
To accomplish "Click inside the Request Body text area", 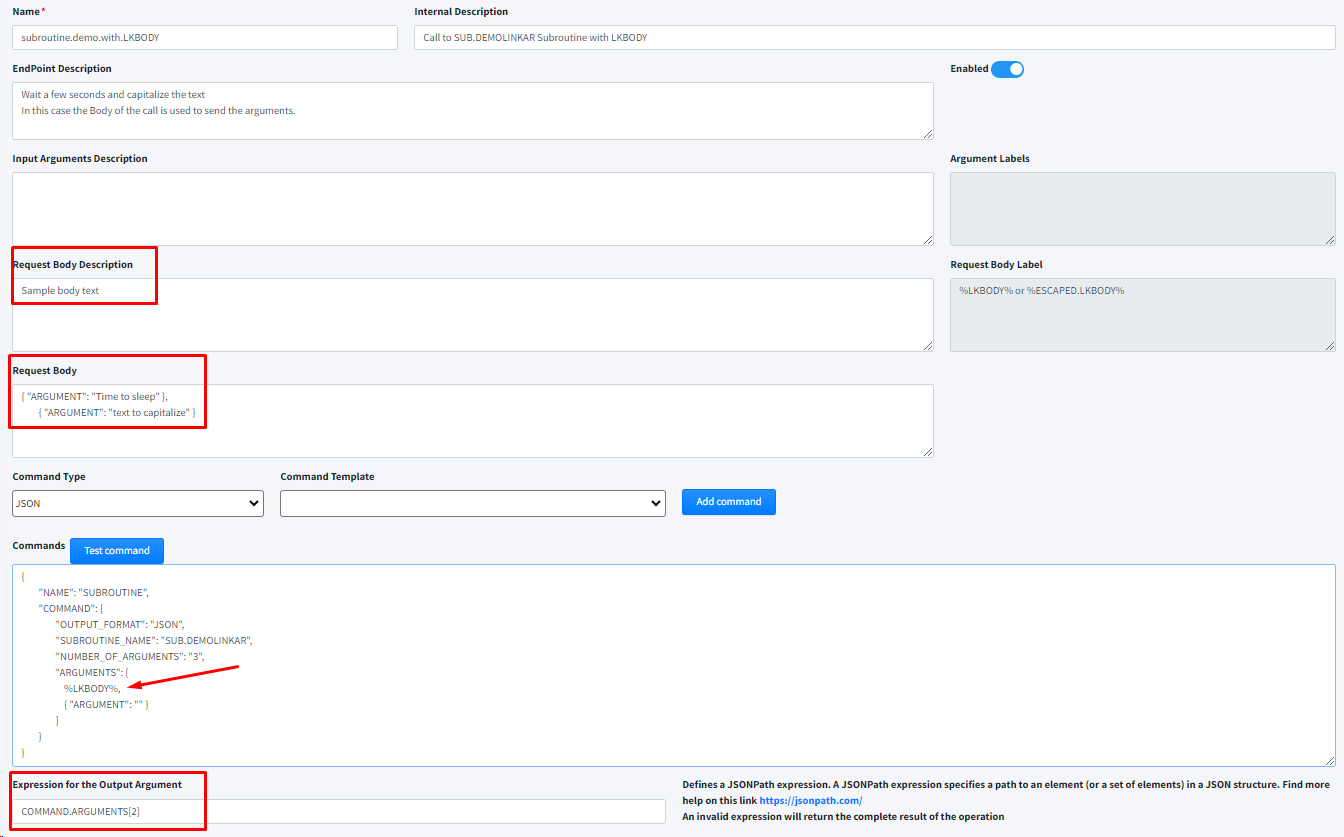I will 472,421.
